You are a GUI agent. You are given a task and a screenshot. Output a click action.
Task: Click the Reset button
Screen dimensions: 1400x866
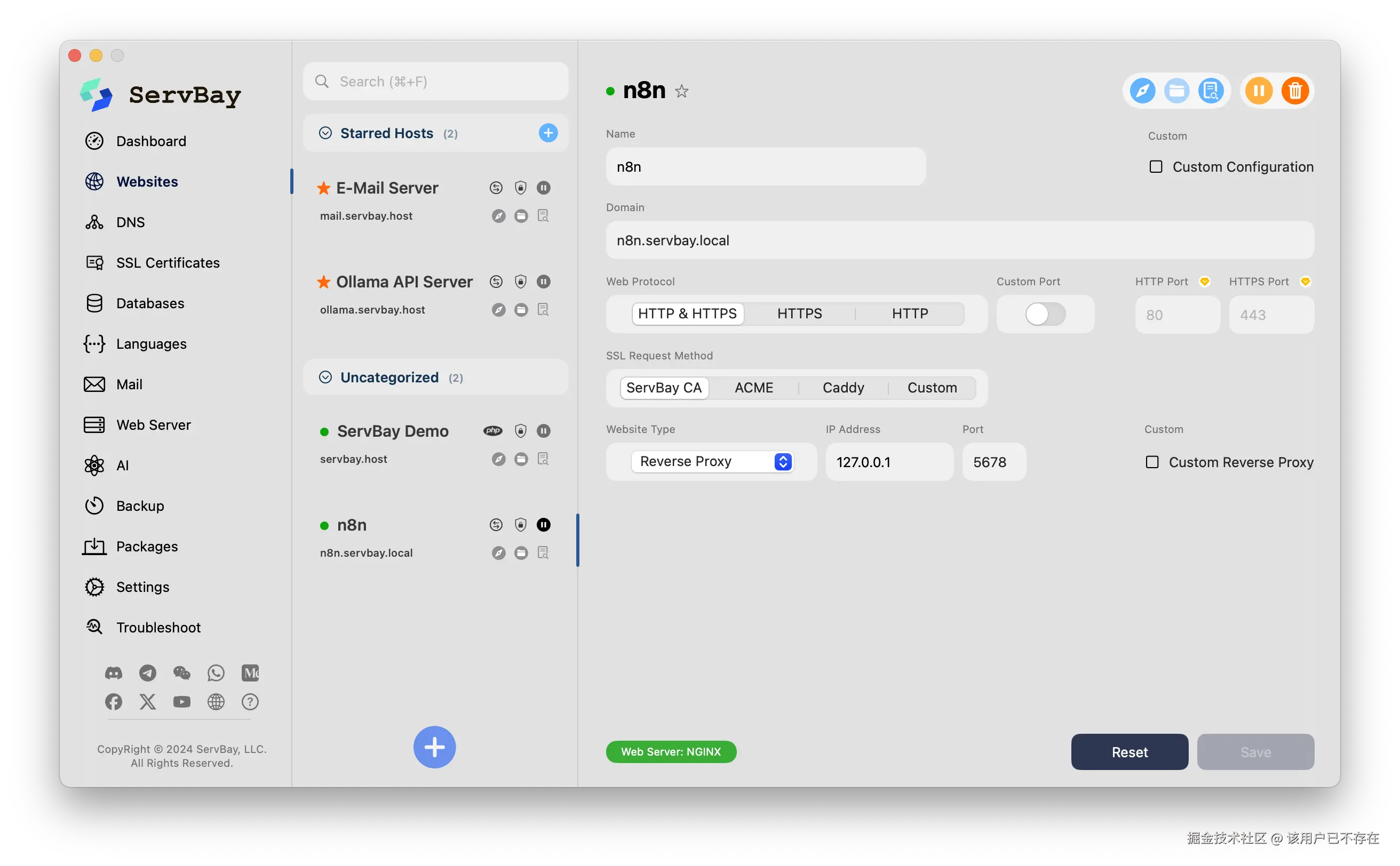[1129, 751]
